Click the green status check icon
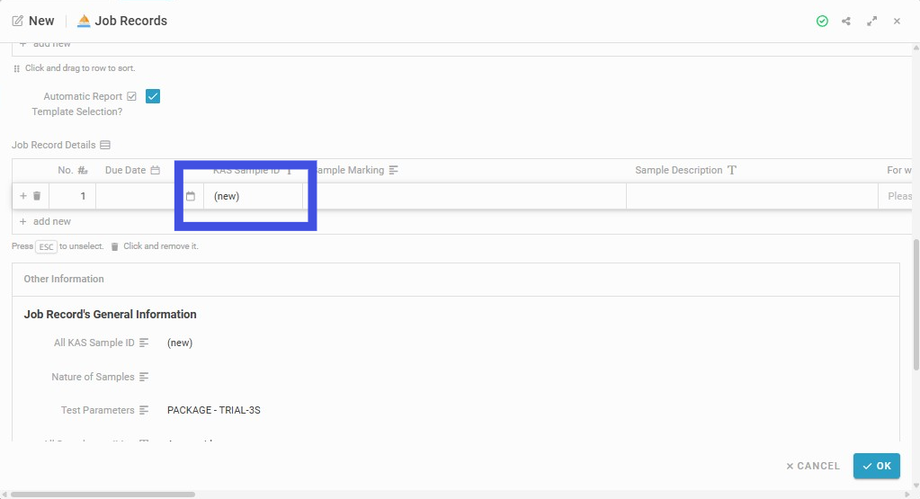The height and width of the screenshot is (499, 920). pos(822,21)
